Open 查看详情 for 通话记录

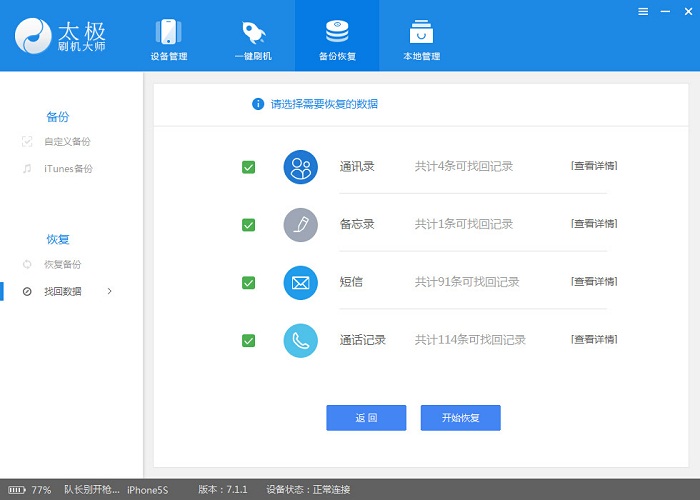pos(594,340)
